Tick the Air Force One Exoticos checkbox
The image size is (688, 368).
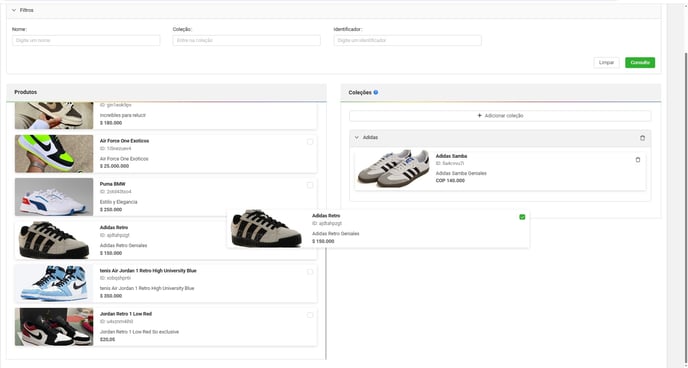[310, 142]
